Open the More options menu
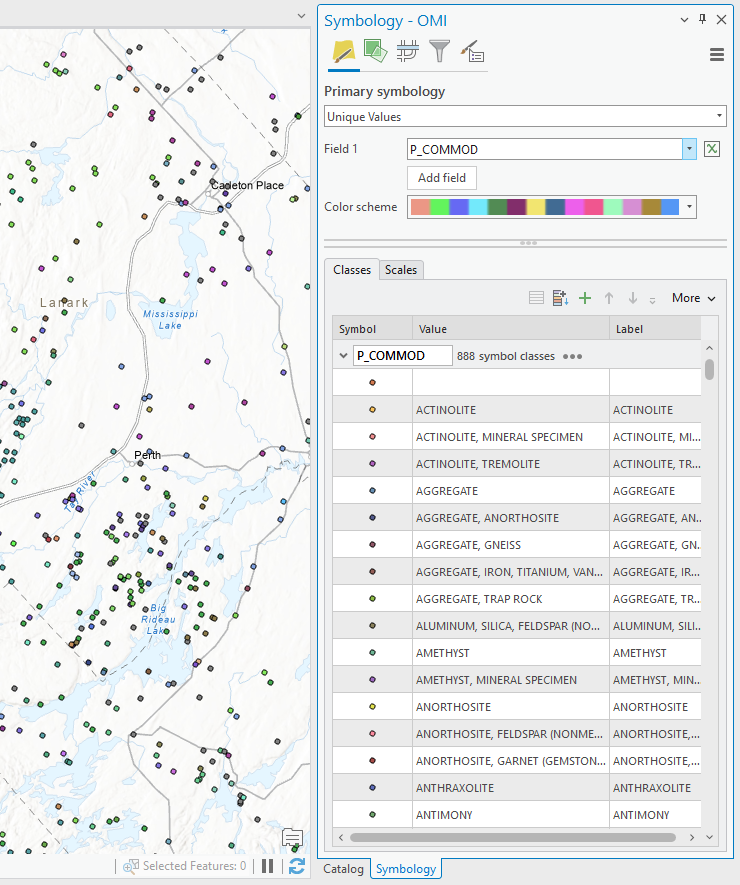The width and height of the screenshot is (740, 885). tap(693, 298)
